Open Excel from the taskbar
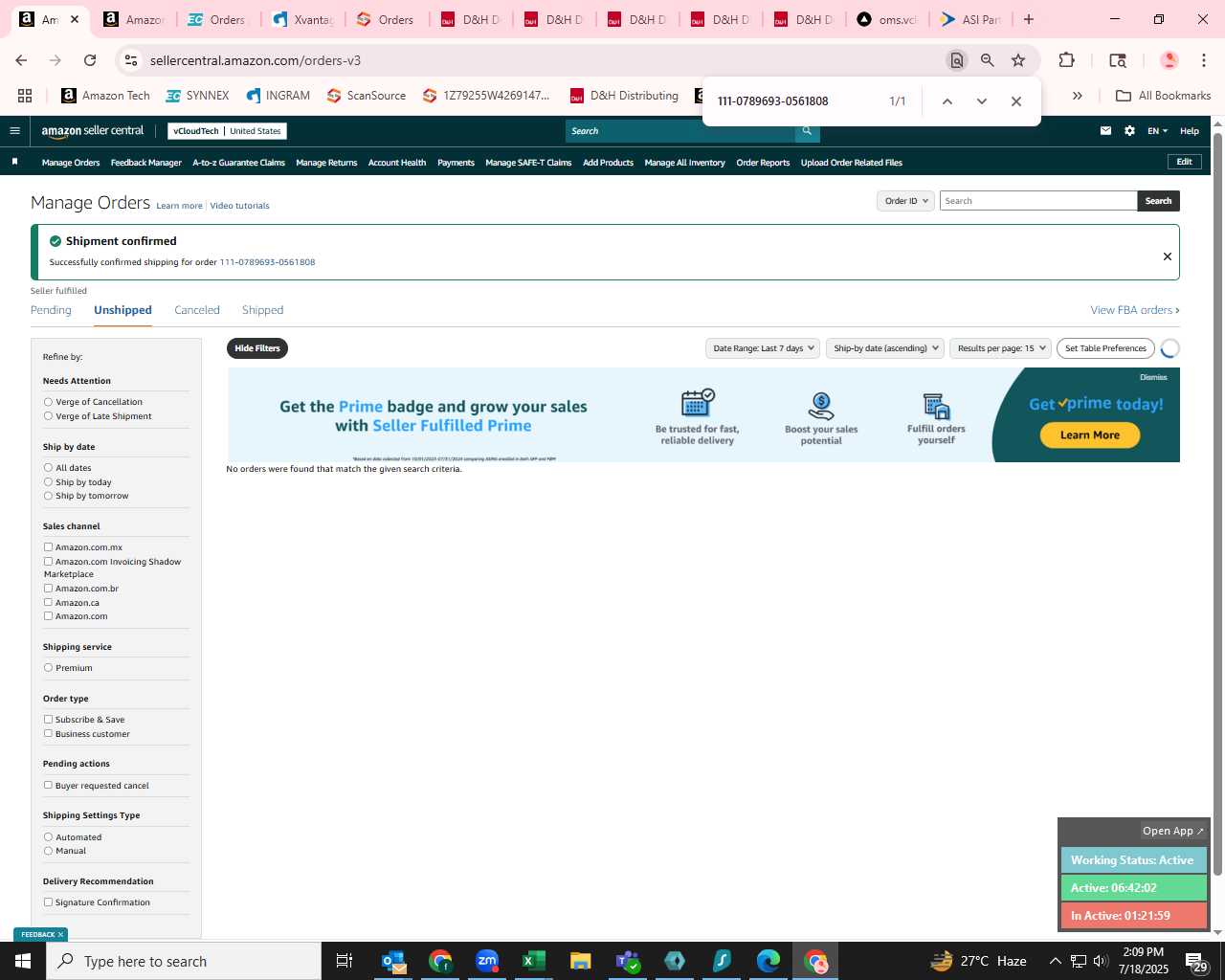 (x=534, y=961)
